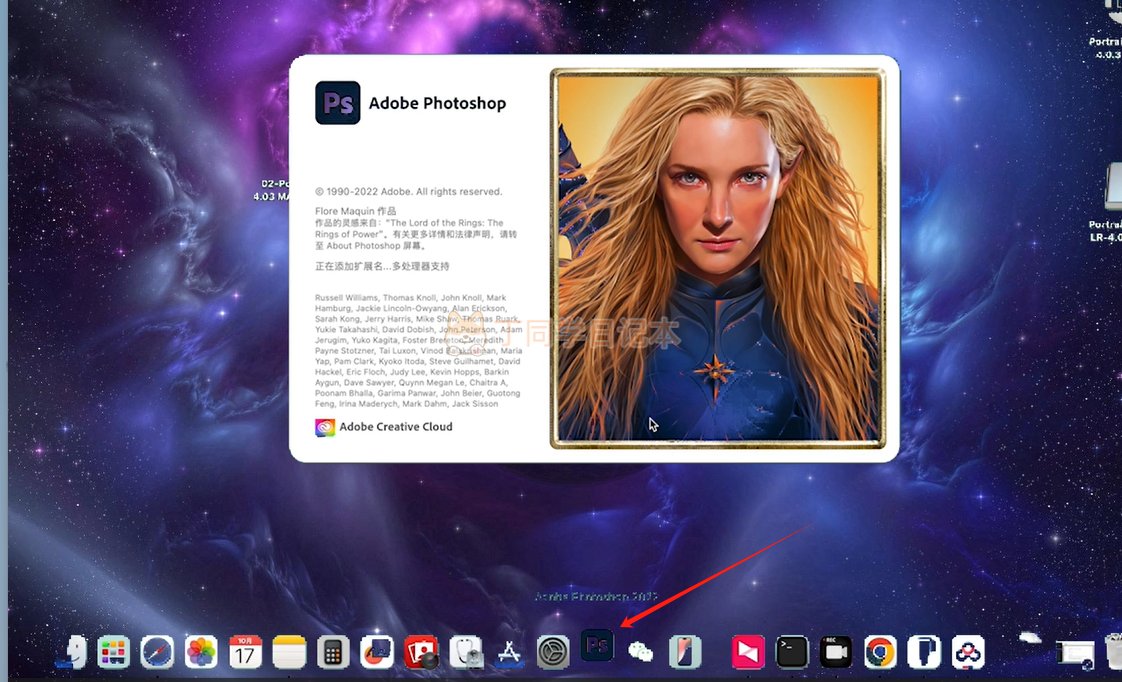Click the Ps logo on splash screen

337,103
